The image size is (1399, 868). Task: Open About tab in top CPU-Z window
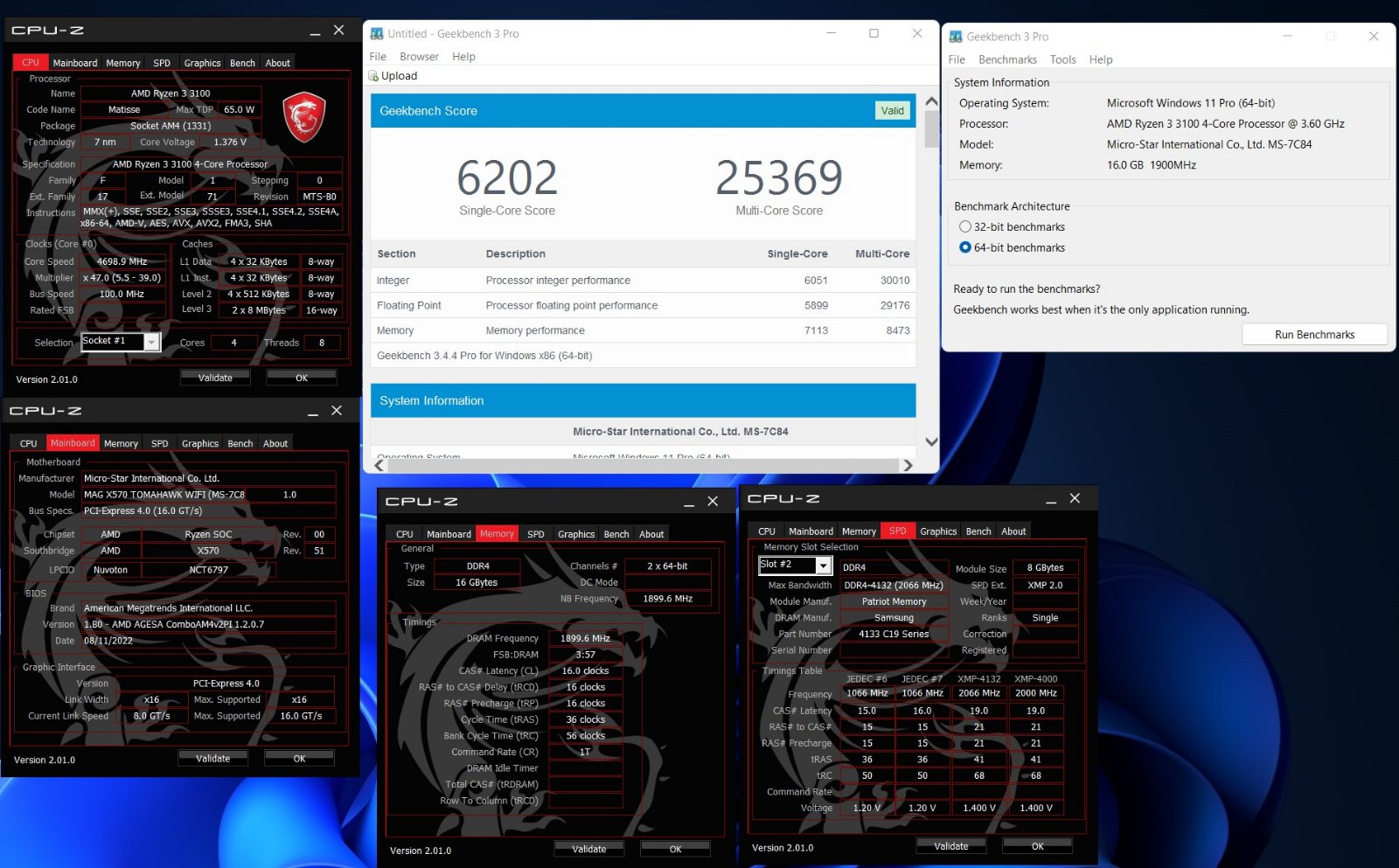[278, 63]
